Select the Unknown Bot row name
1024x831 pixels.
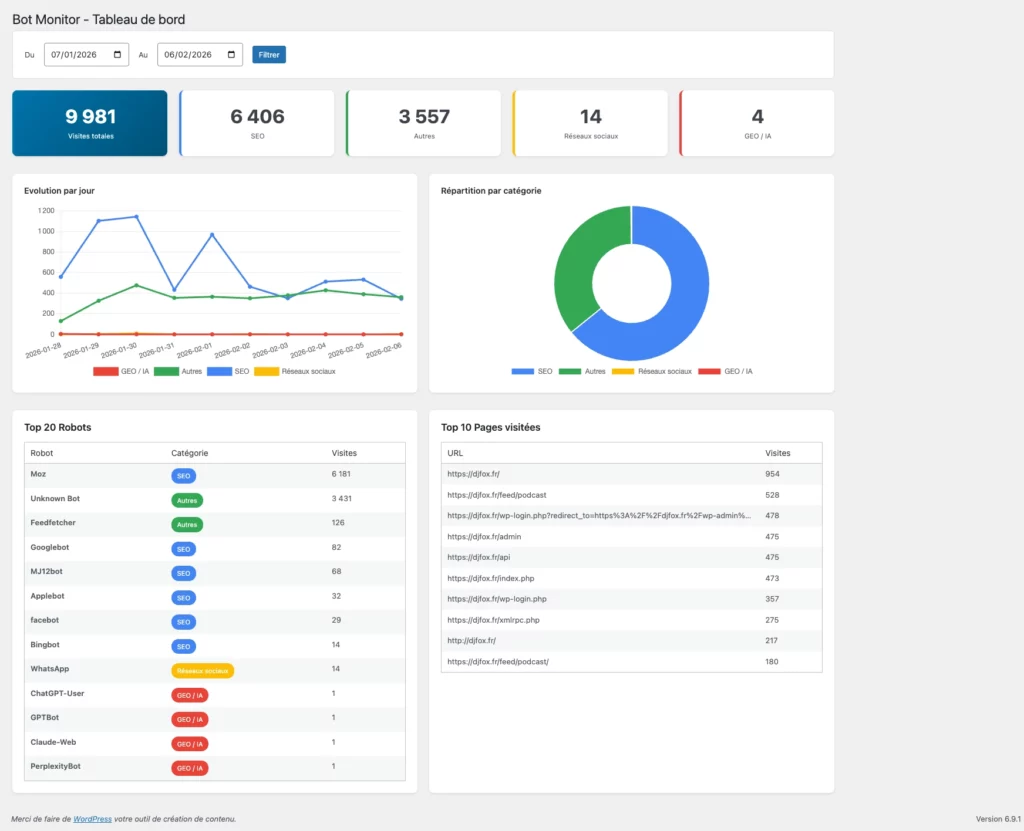pos(55,499)
